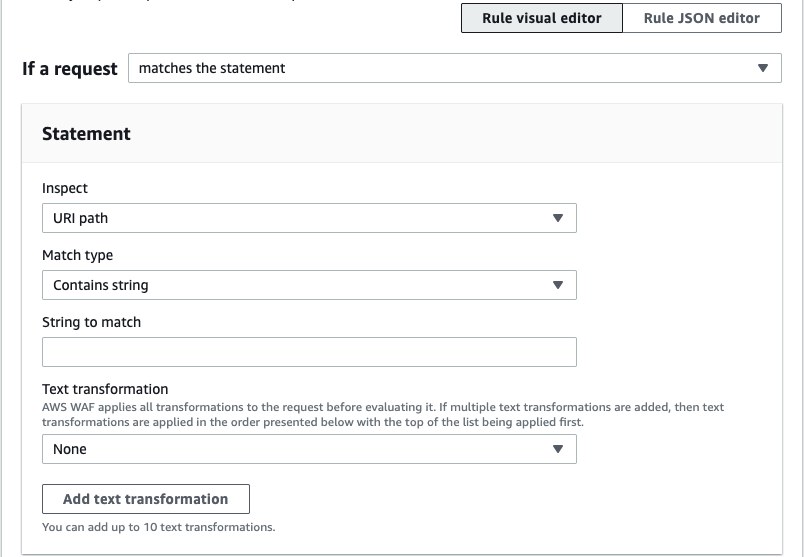Image resolution: width=804 pixels, height=557 pixels.
Task: Click the Statement section heading
Action: (x=86, y=133)
